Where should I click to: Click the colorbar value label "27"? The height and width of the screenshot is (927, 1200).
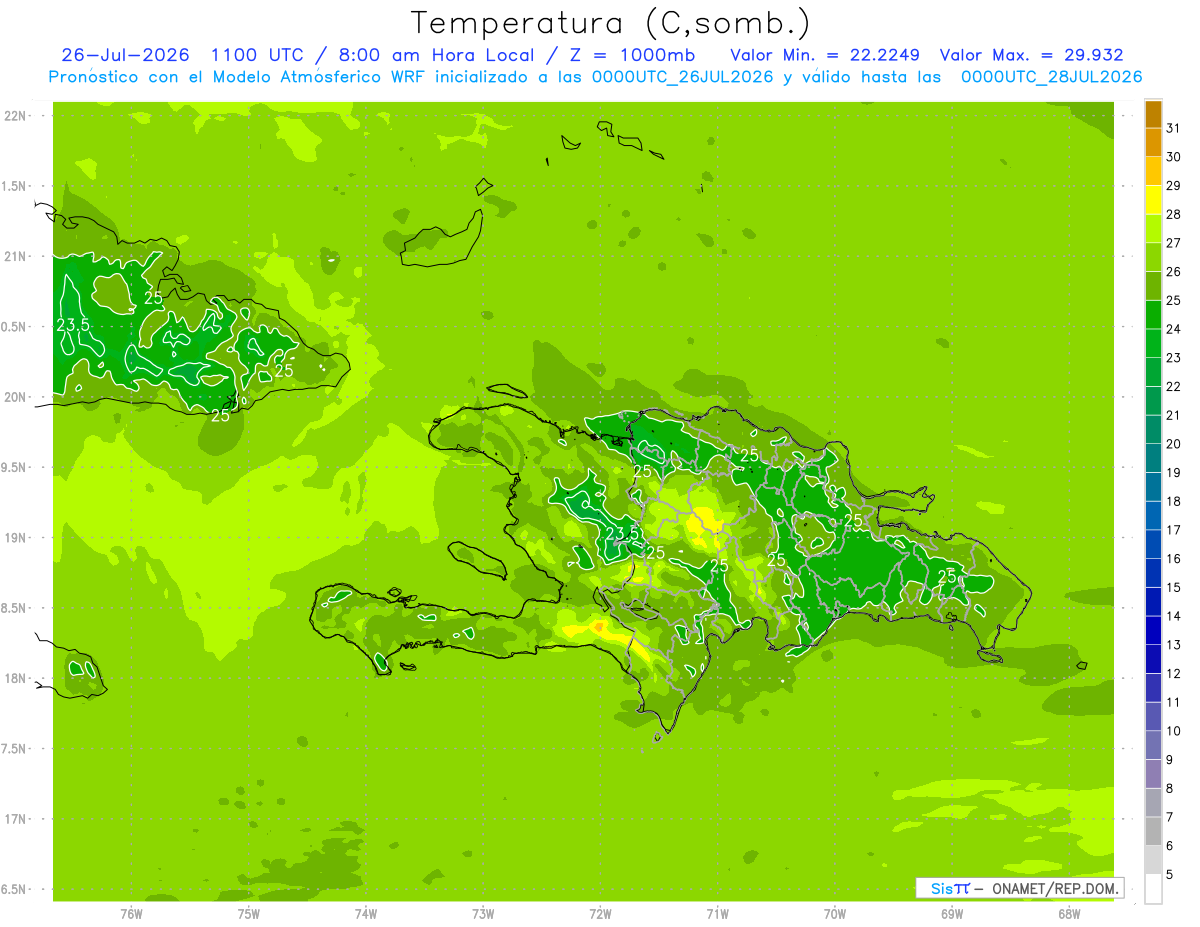pos(1173,243)
